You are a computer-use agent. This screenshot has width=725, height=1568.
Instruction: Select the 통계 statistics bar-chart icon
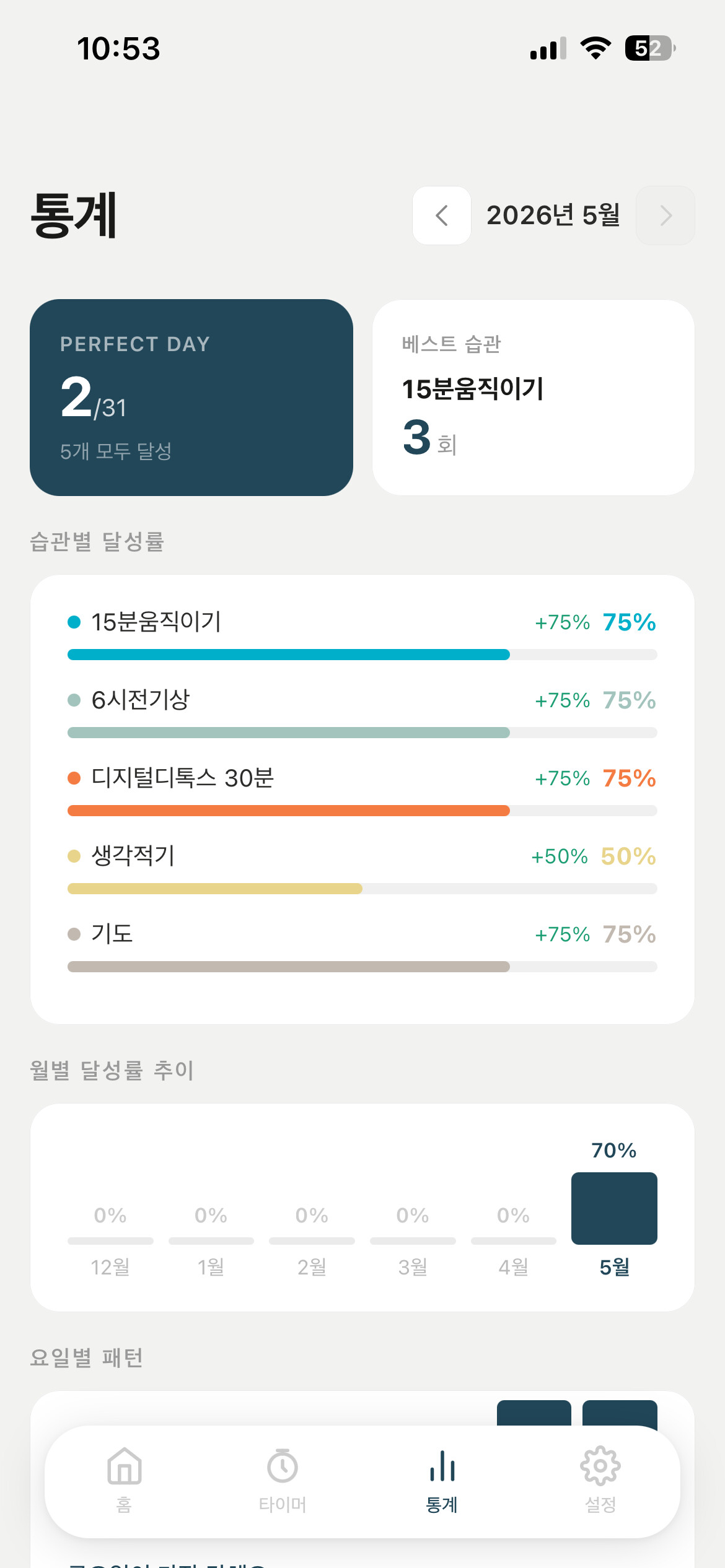click(x=442, y=1466)
